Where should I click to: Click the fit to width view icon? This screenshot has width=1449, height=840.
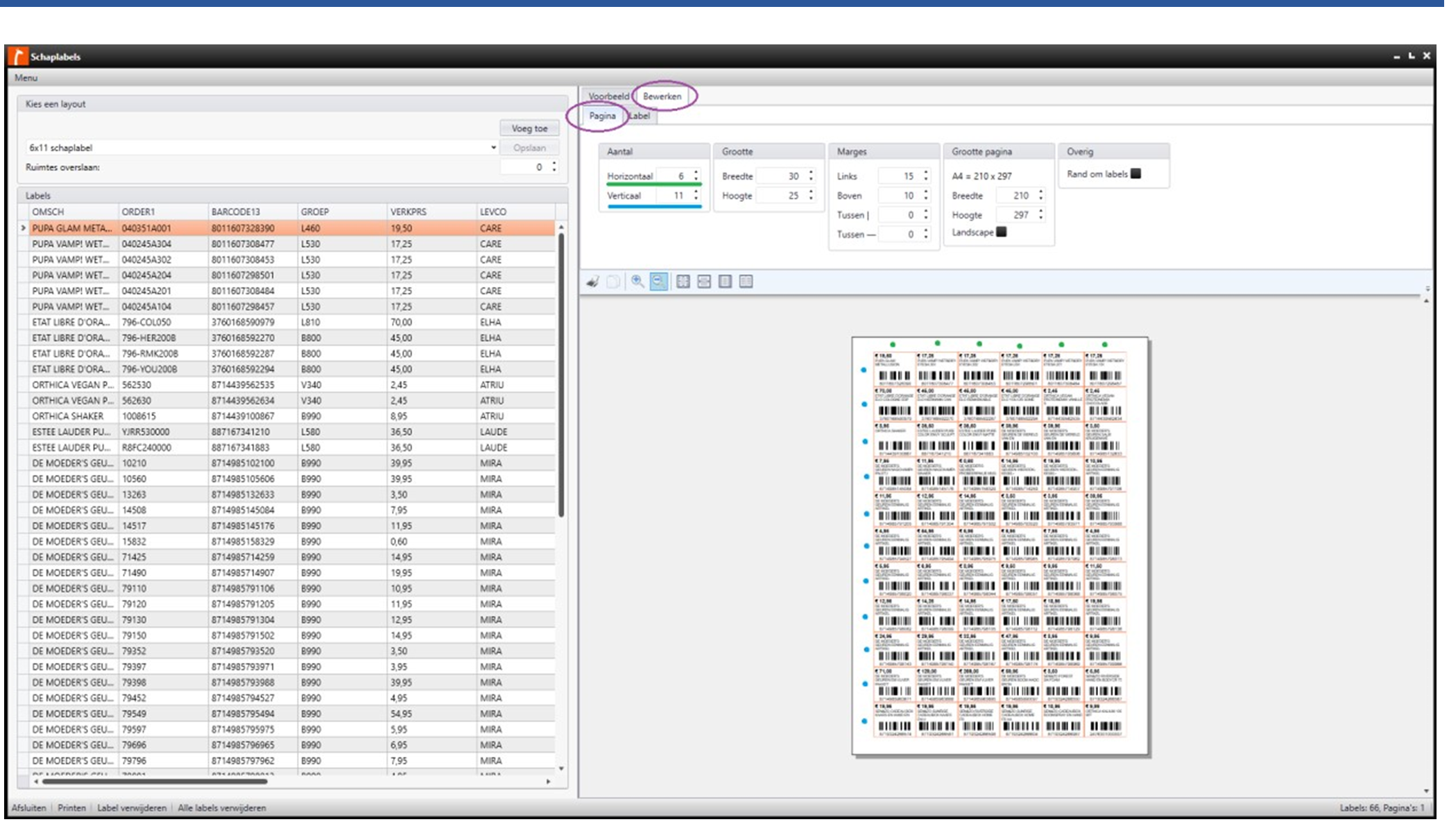[x=704, y=282]
